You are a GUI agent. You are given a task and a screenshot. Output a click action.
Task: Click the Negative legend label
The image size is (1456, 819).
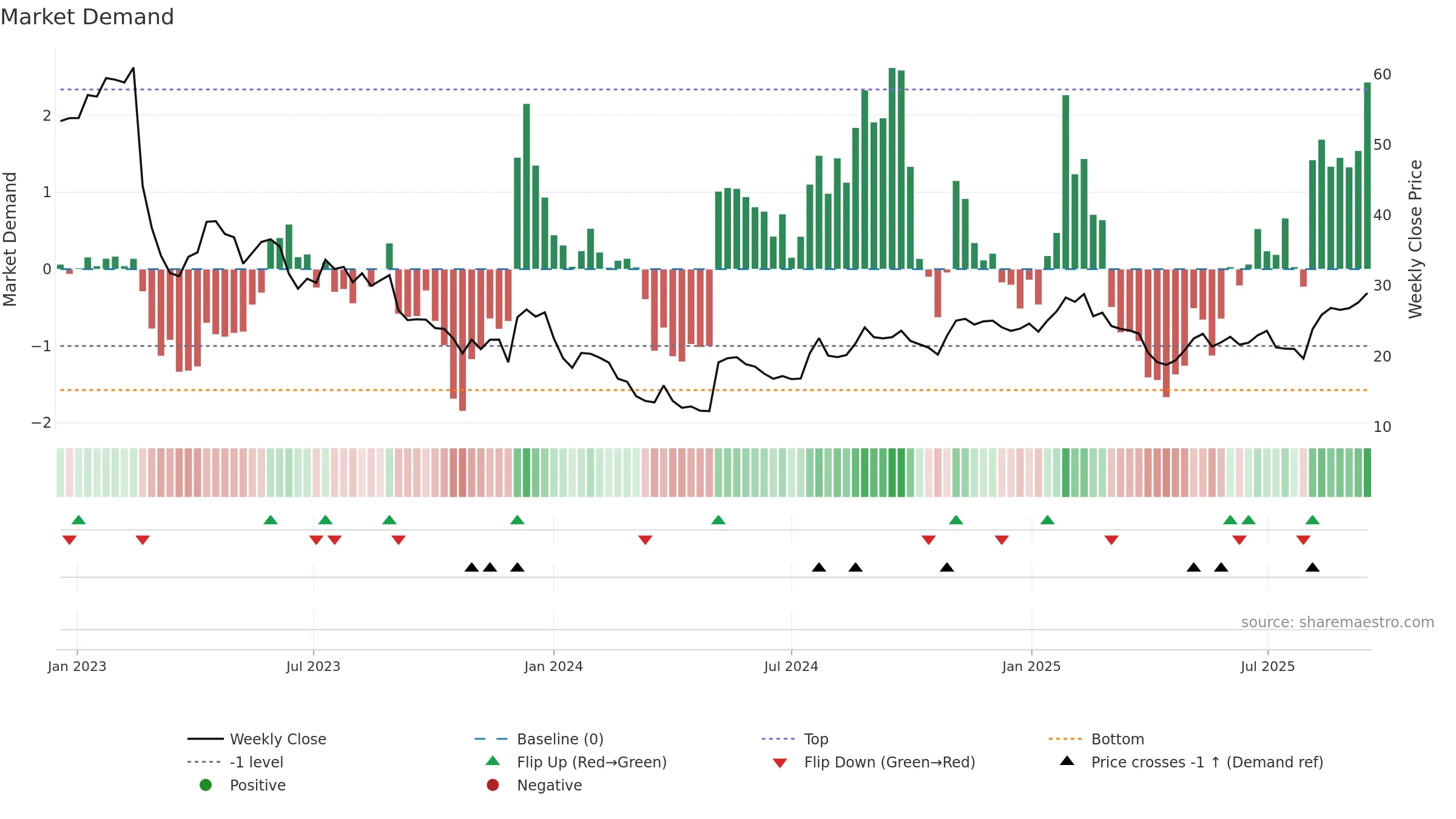click(550, 785)
